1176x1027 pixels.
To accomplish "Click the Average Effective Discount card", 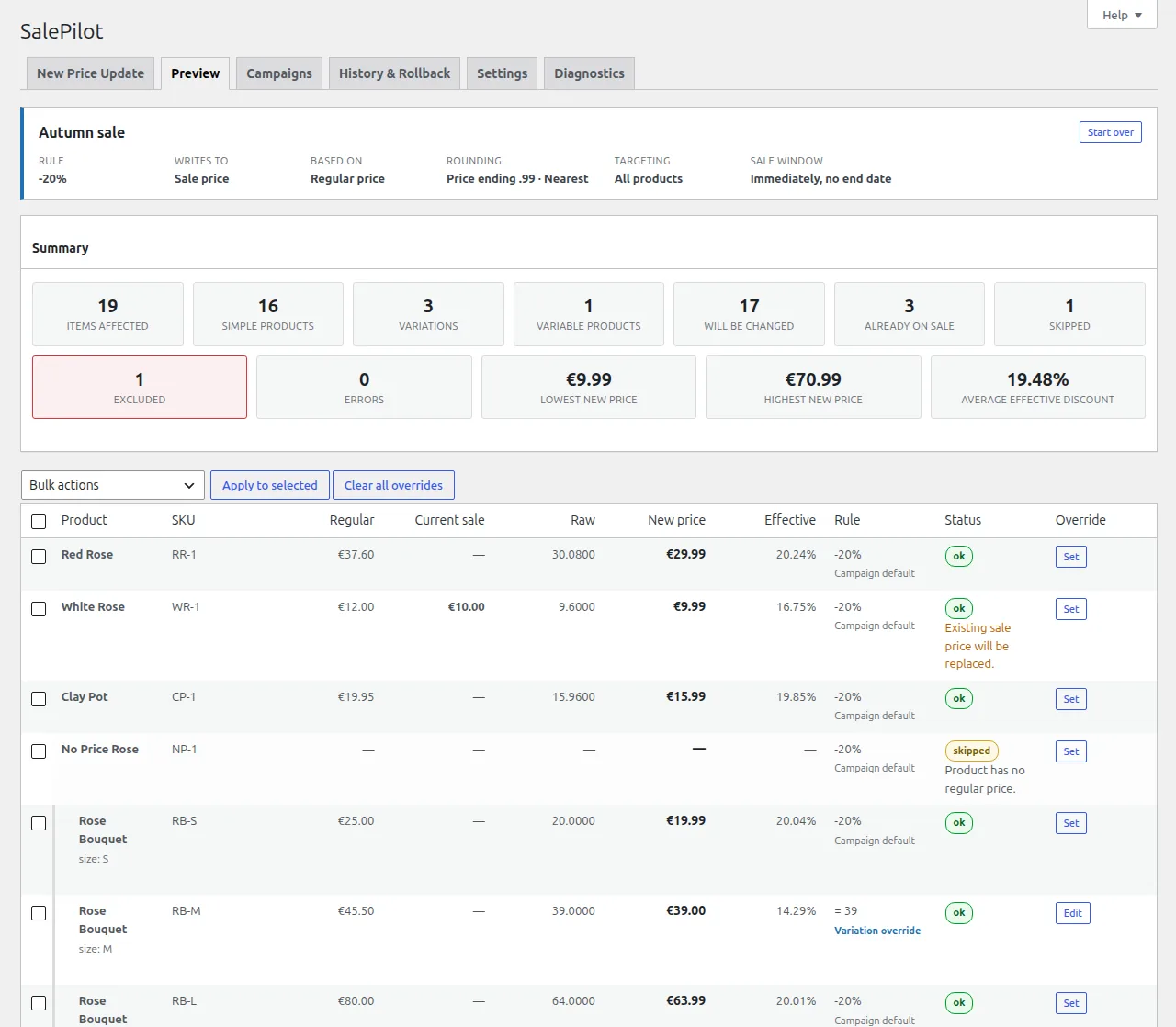I will 1038,387.
